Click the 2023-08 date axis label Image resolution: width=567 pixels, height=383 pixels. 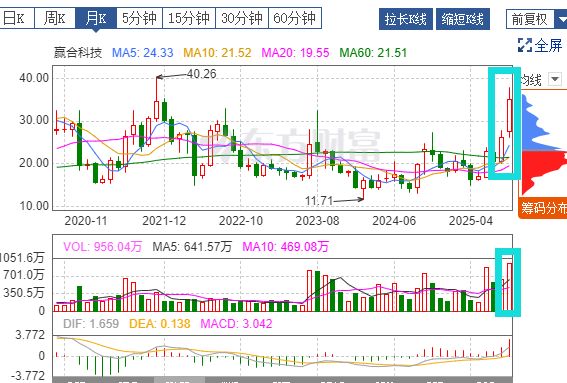[x=317, y=221]
